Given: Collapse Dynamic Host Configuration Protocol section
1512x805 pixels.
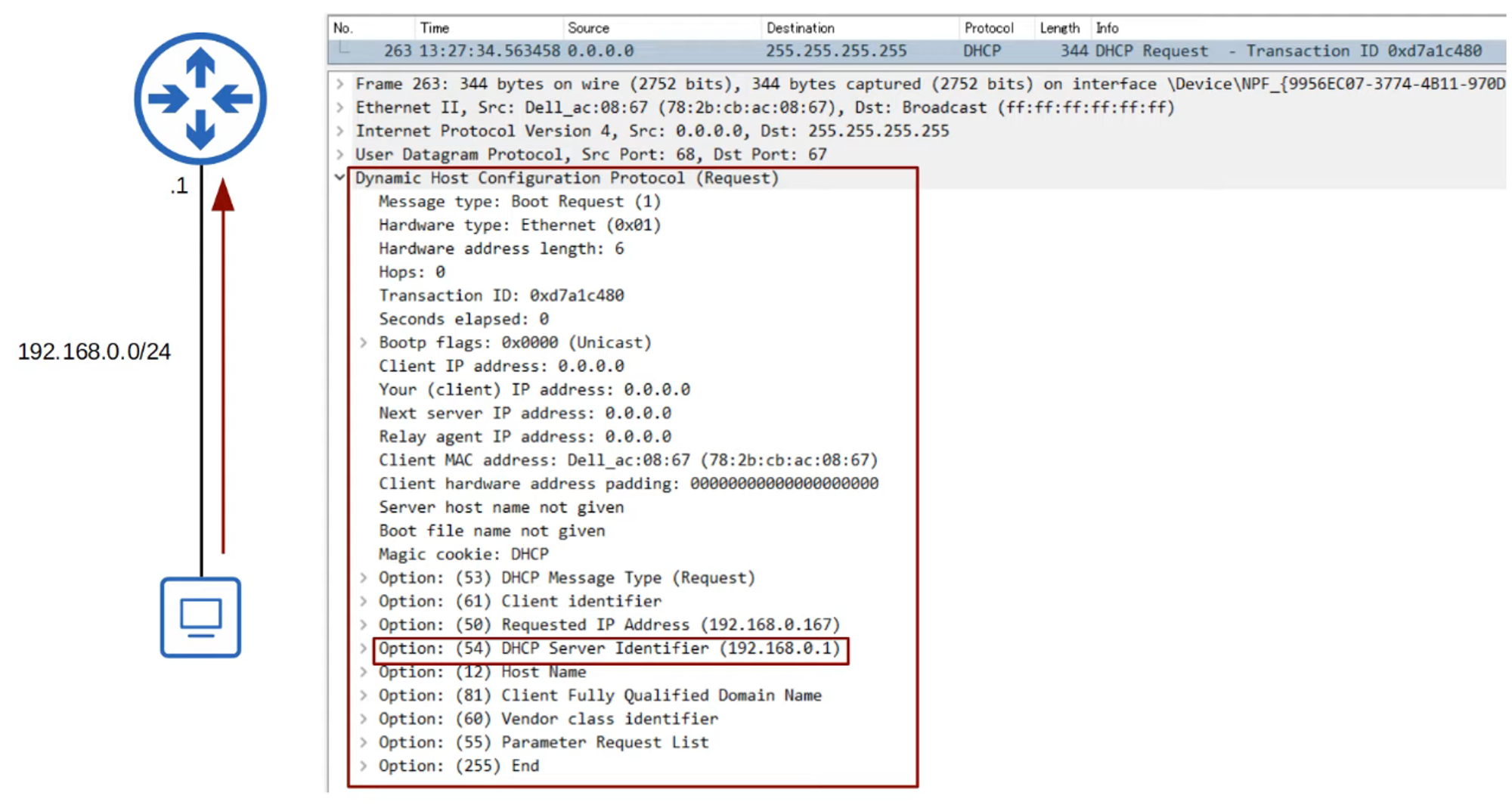Looking at the screenshot, I should point(340,178).
